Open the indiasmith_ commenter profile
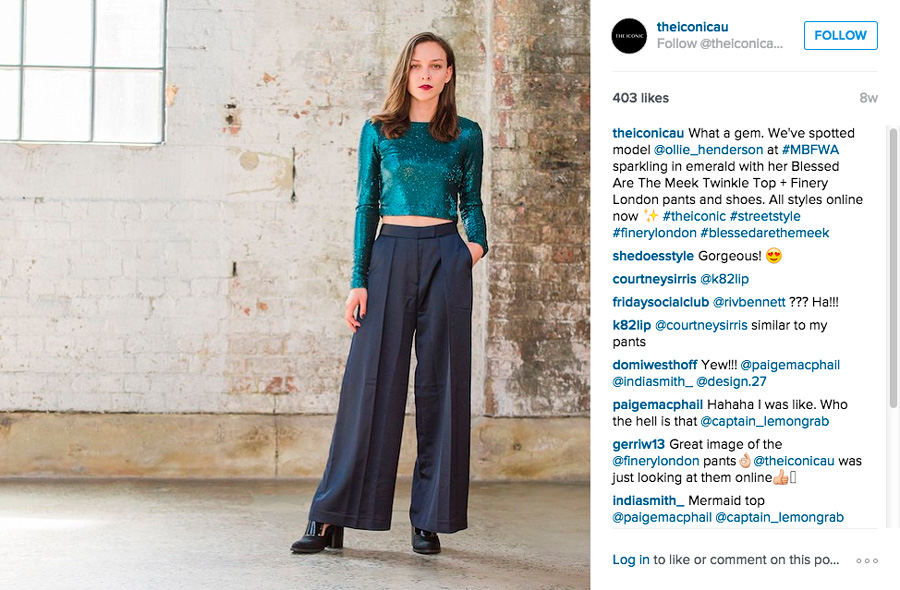The width and height of the screenshot is (900, 590). point(648,500)
